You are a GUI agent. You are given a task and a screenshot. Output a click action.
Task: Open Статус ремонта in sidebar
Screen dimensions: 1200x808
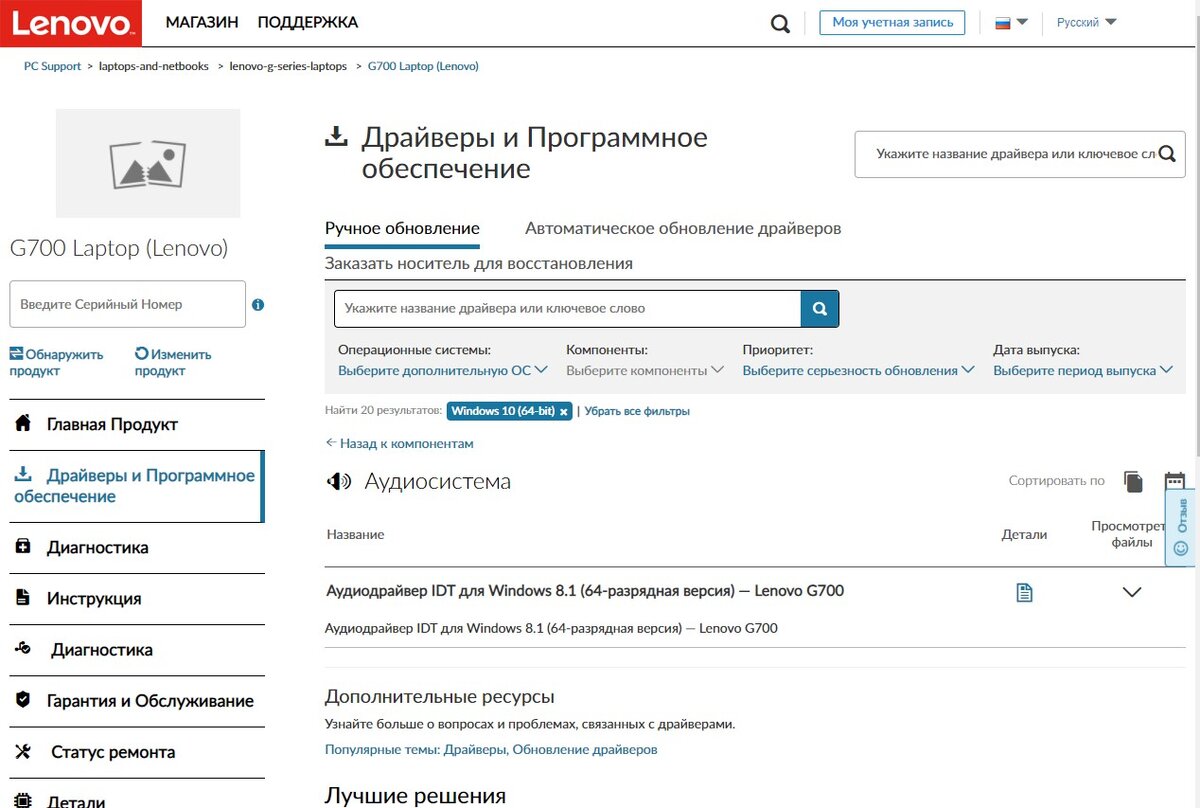(137, 752)
